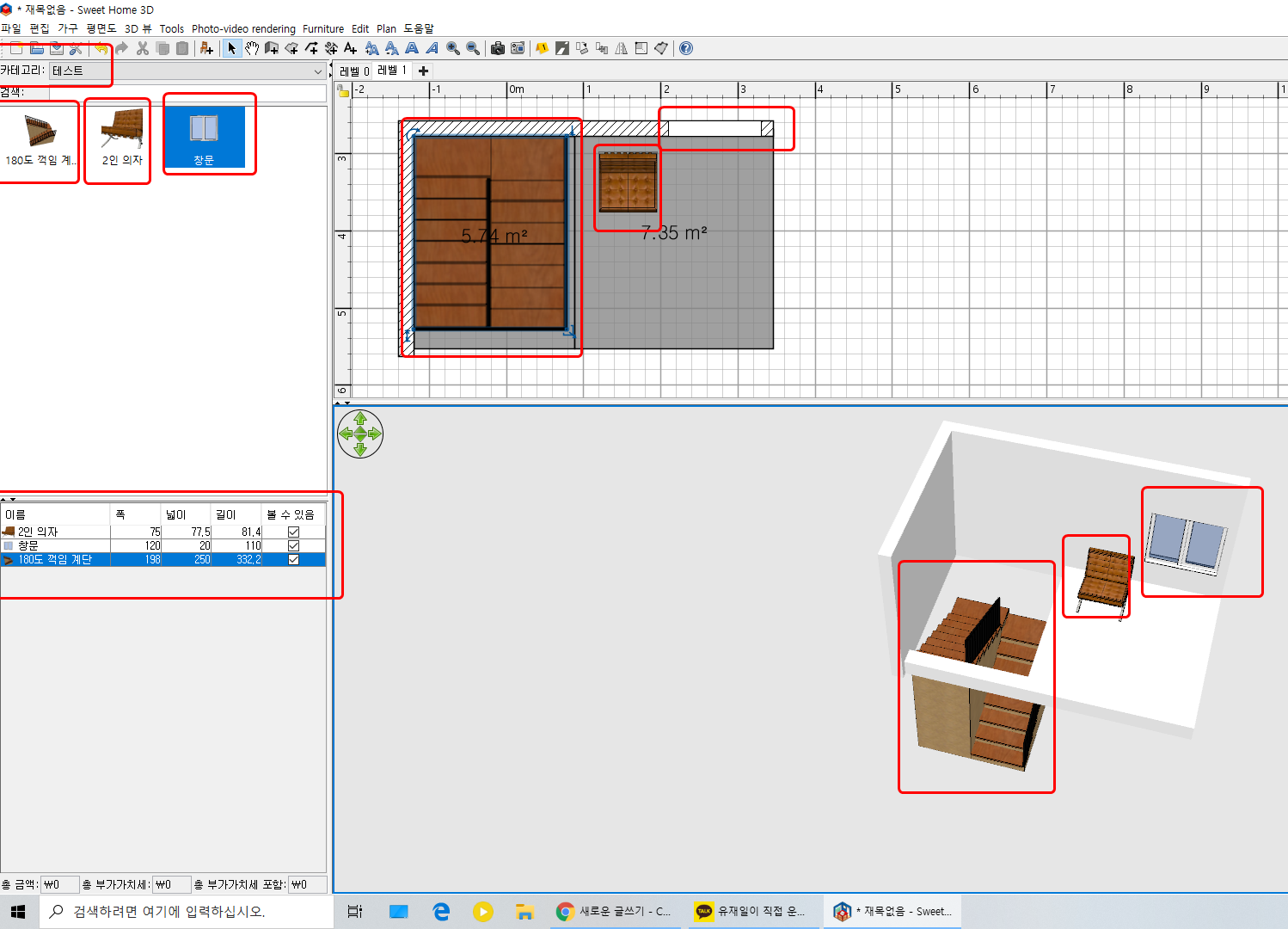Click the bold text style icon

(x=412, y=48)
